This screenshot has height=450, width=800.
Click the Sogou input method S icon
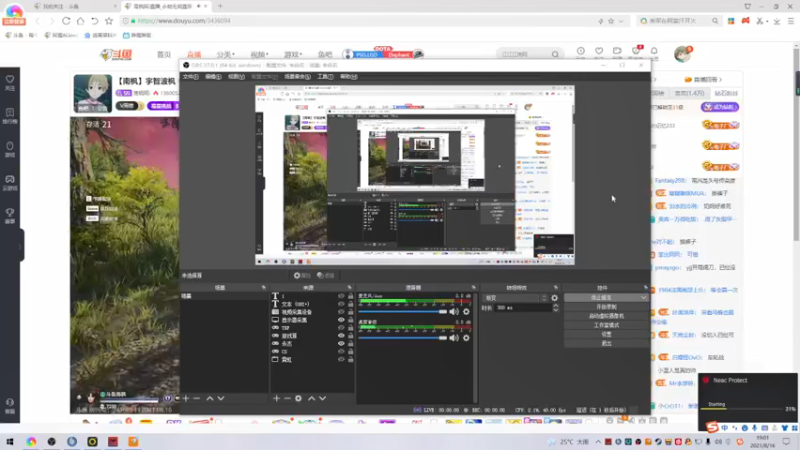coord(712,428)
